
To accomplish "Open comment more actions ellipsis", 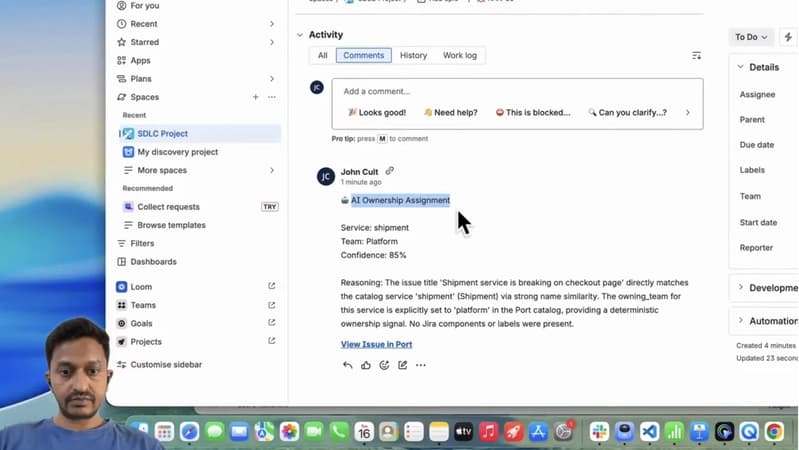I will 420,365.
